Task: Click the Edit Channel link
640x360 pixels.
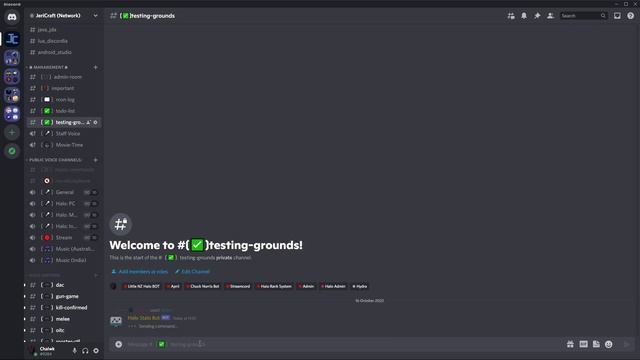Action: pos(192,271)
